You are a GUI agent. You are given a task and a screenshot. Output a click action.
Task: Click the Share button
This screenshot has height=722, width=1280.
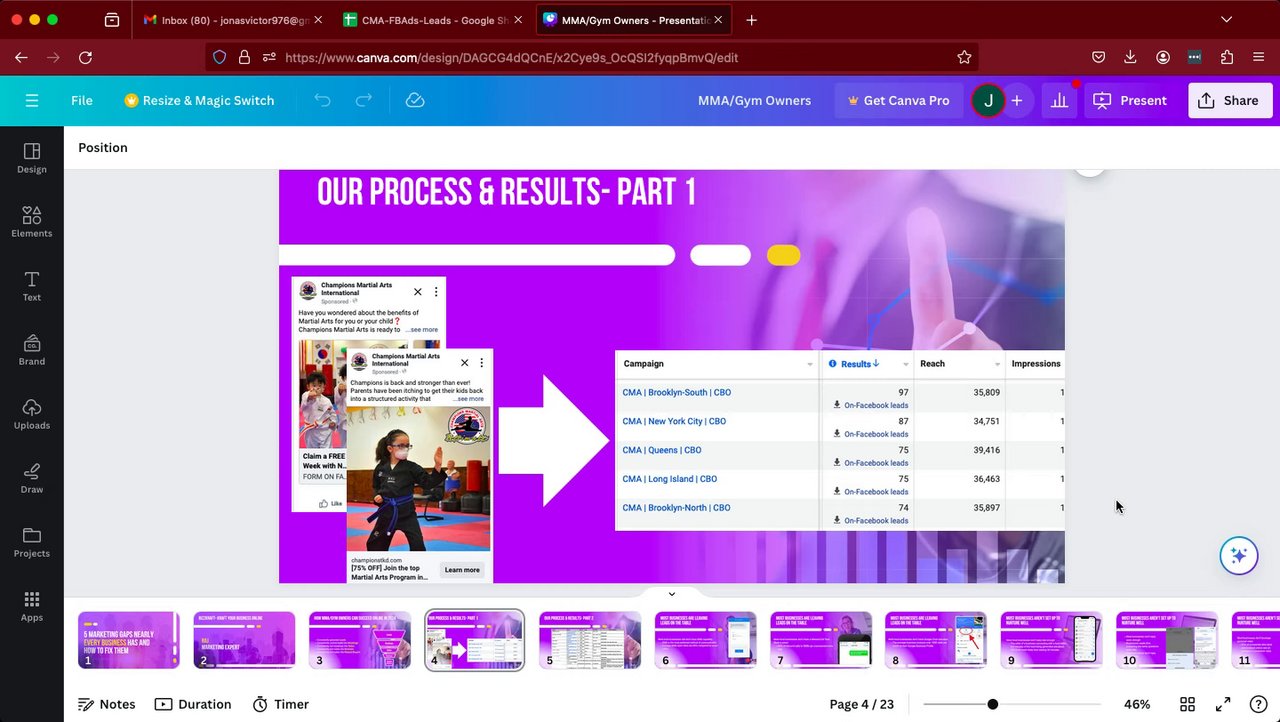point(1229,100)
